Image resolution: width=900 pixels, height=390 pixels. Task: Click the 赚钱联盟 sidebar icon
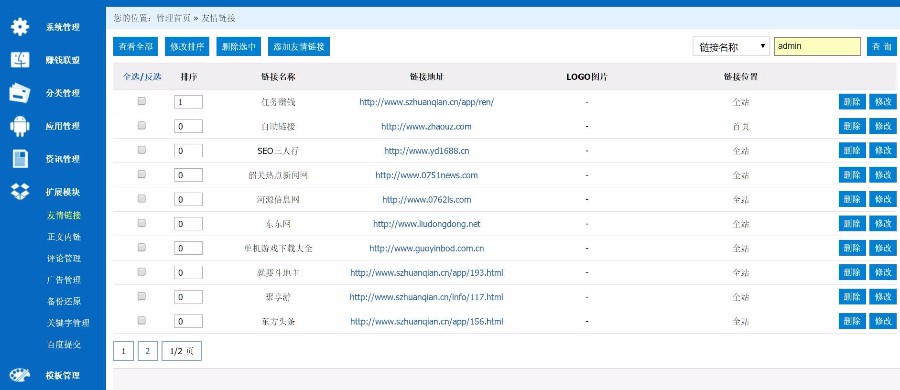[x=20, y=60]
